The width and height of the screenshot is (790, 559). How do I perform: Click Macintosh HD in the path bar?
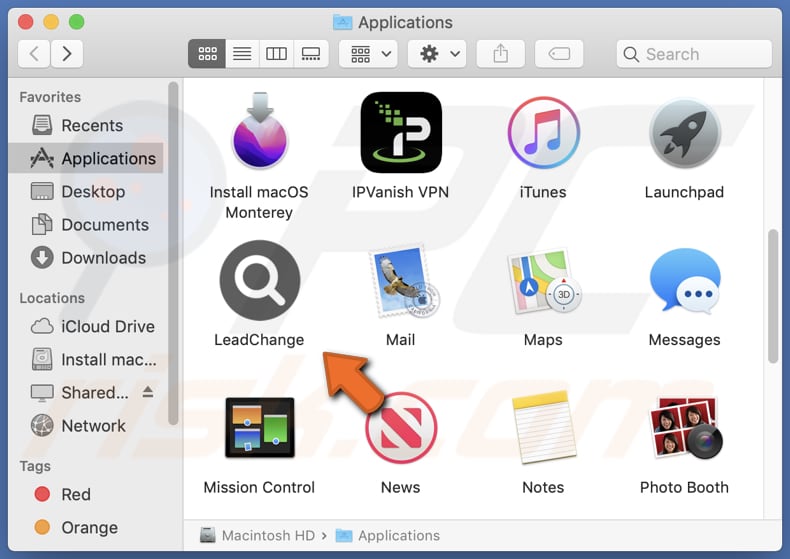(x=257, y=535)
